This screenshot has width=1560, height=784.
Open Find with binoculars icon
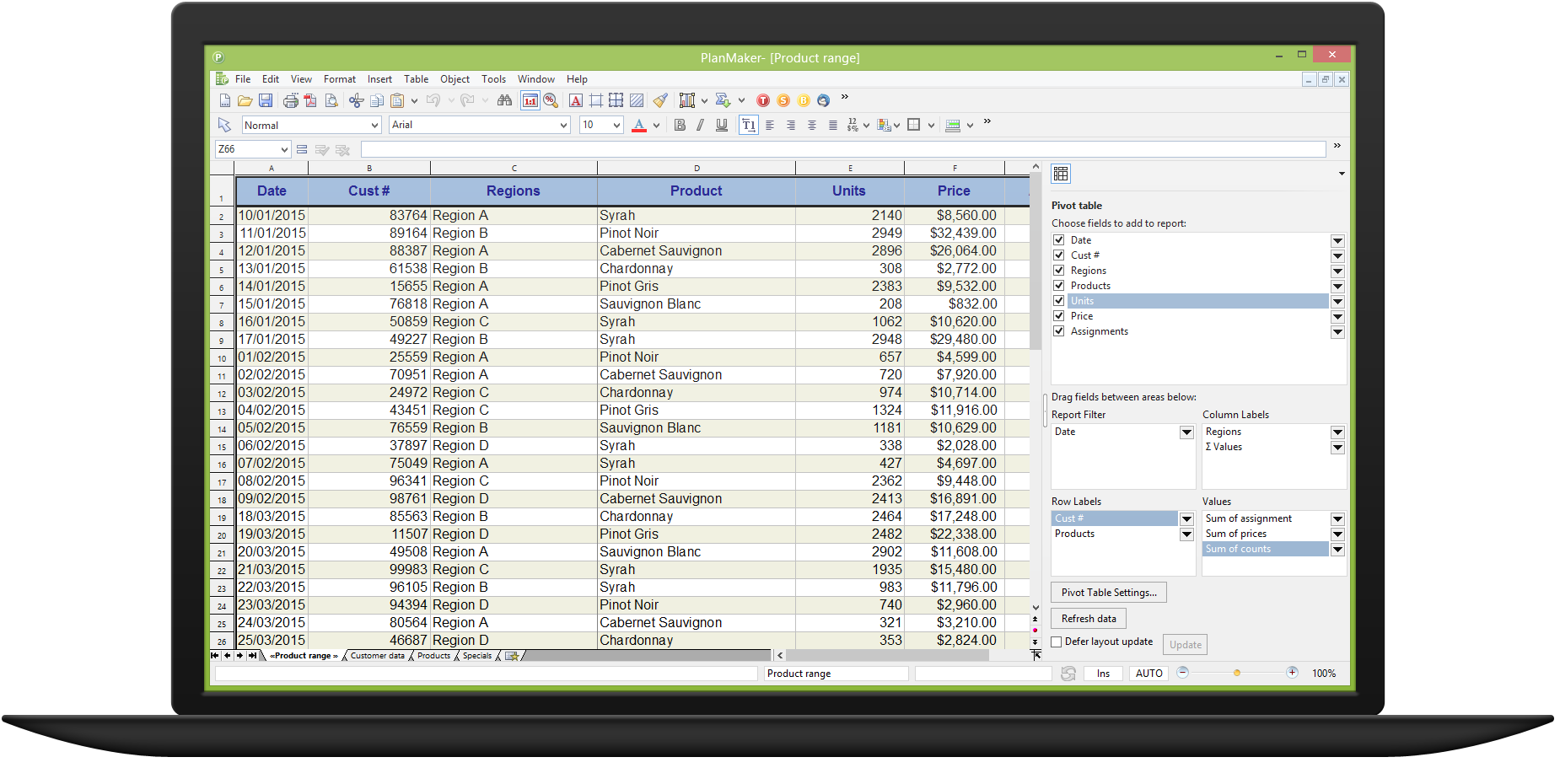[504, 100]
